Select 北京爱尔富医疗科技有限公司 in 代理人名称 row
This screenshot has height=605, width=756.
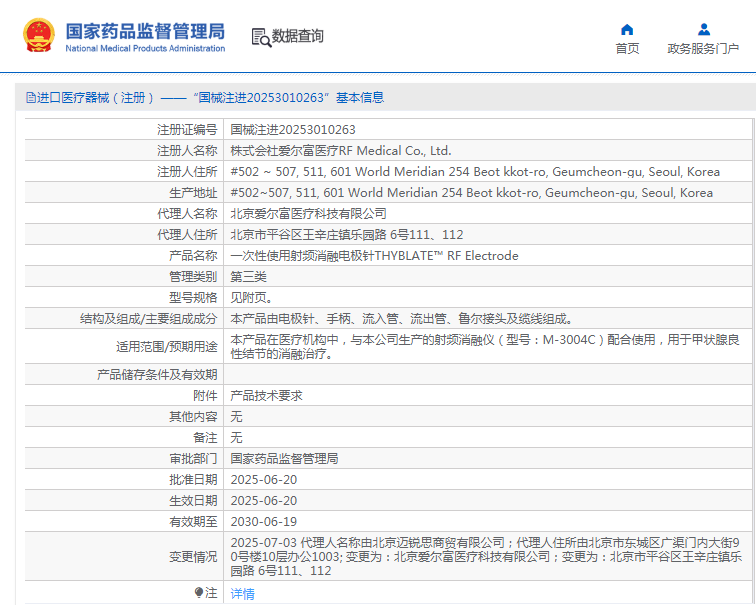tap(309, 214)
